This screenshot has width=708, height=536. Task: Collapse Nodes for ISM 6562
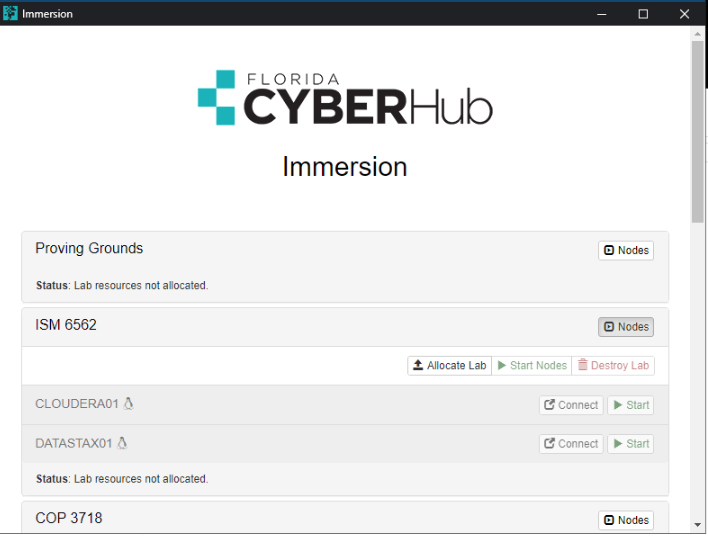626,326
